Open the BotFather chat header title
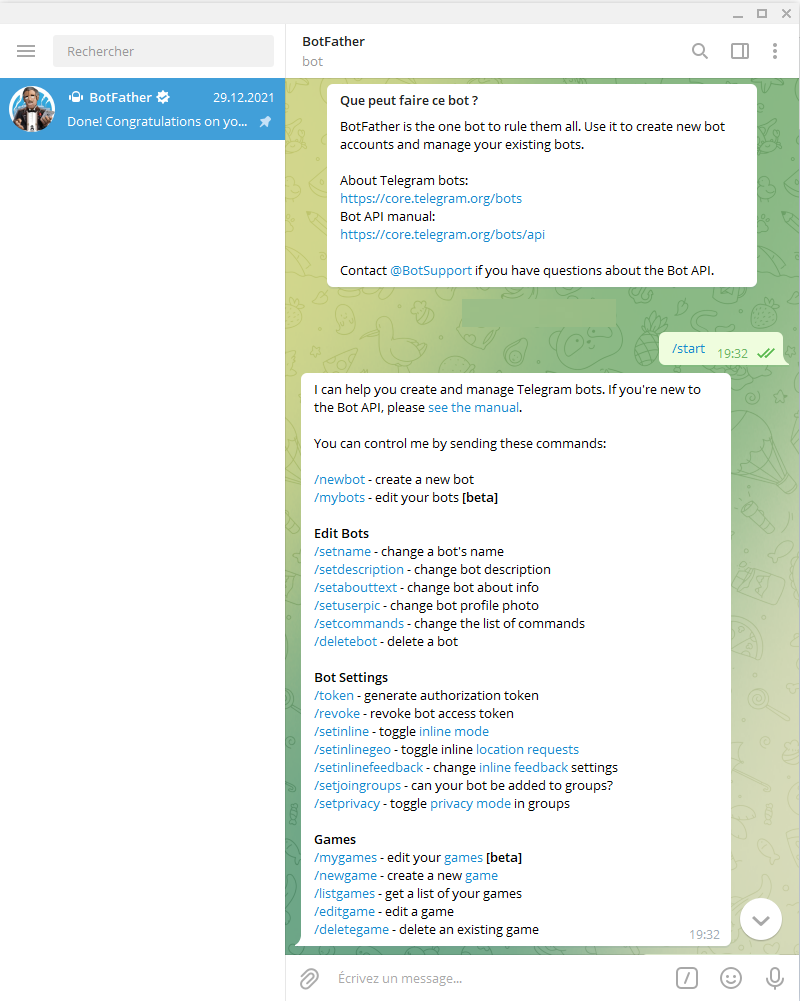Viewport: 800px width, 1001px height. tap(333, 42)
